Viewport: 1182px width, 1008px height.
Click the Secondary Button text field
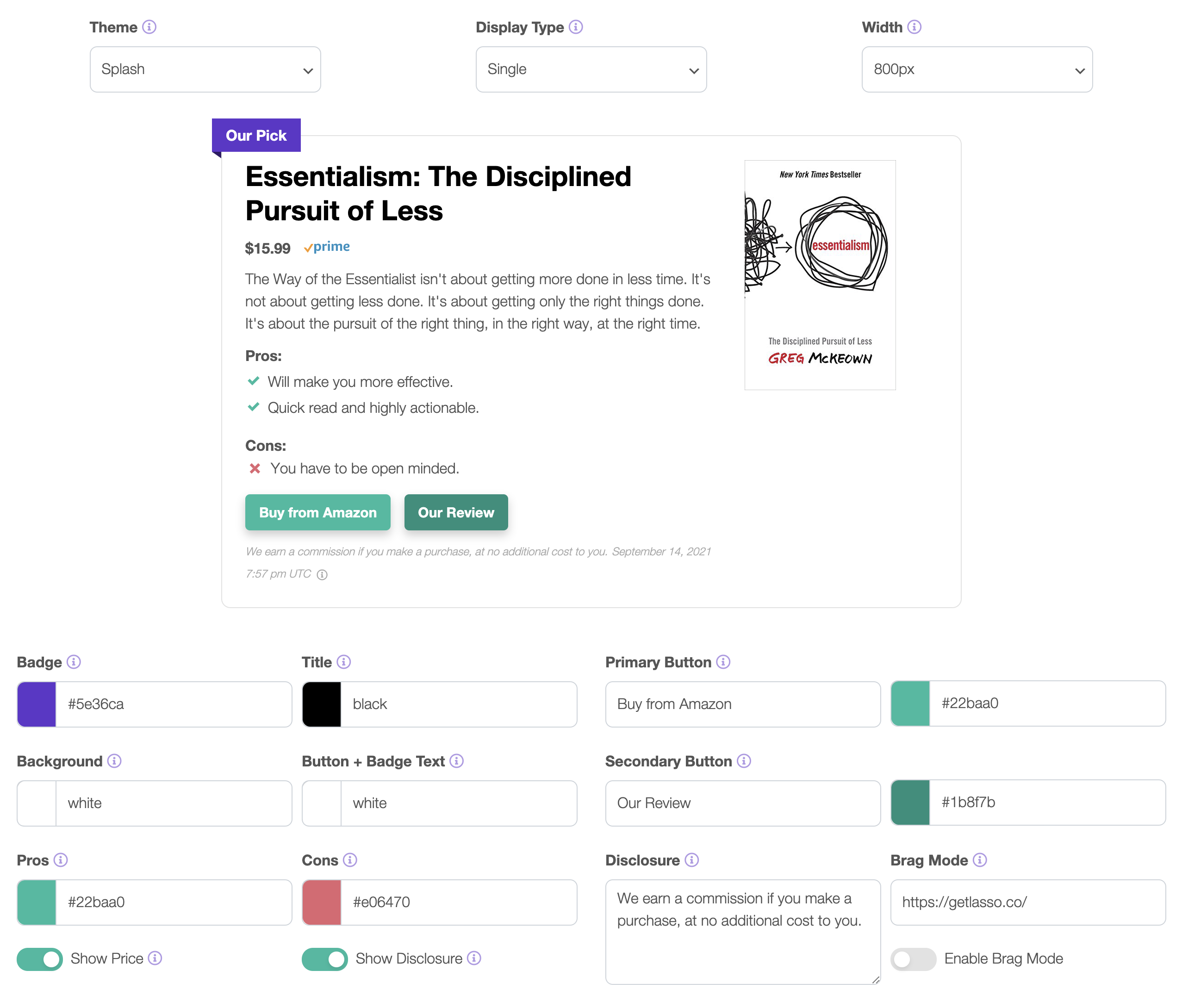click(x=743, y=803)
